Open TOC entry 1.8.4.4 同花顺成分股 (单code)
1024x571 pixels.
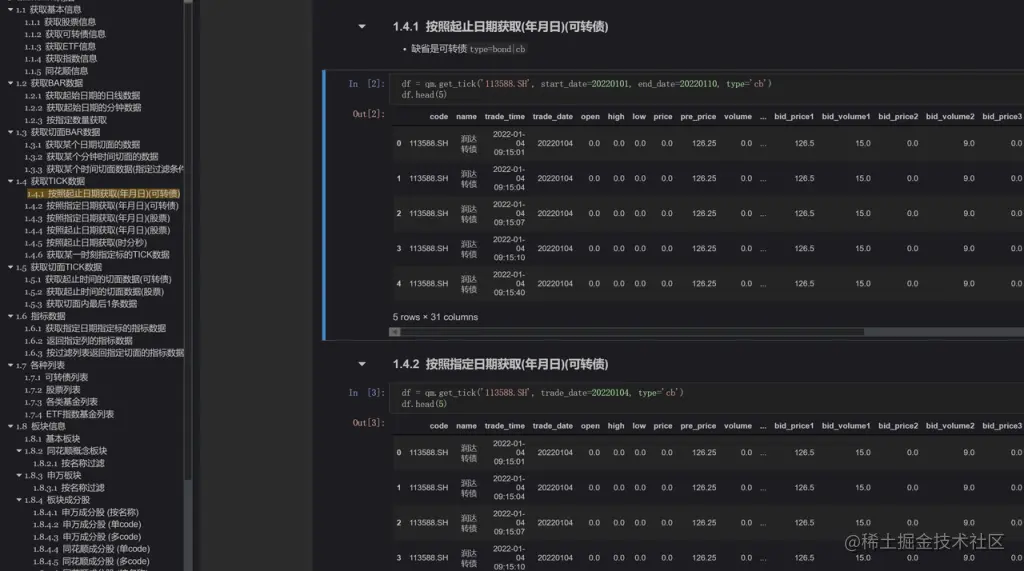[x=91, y=549]
